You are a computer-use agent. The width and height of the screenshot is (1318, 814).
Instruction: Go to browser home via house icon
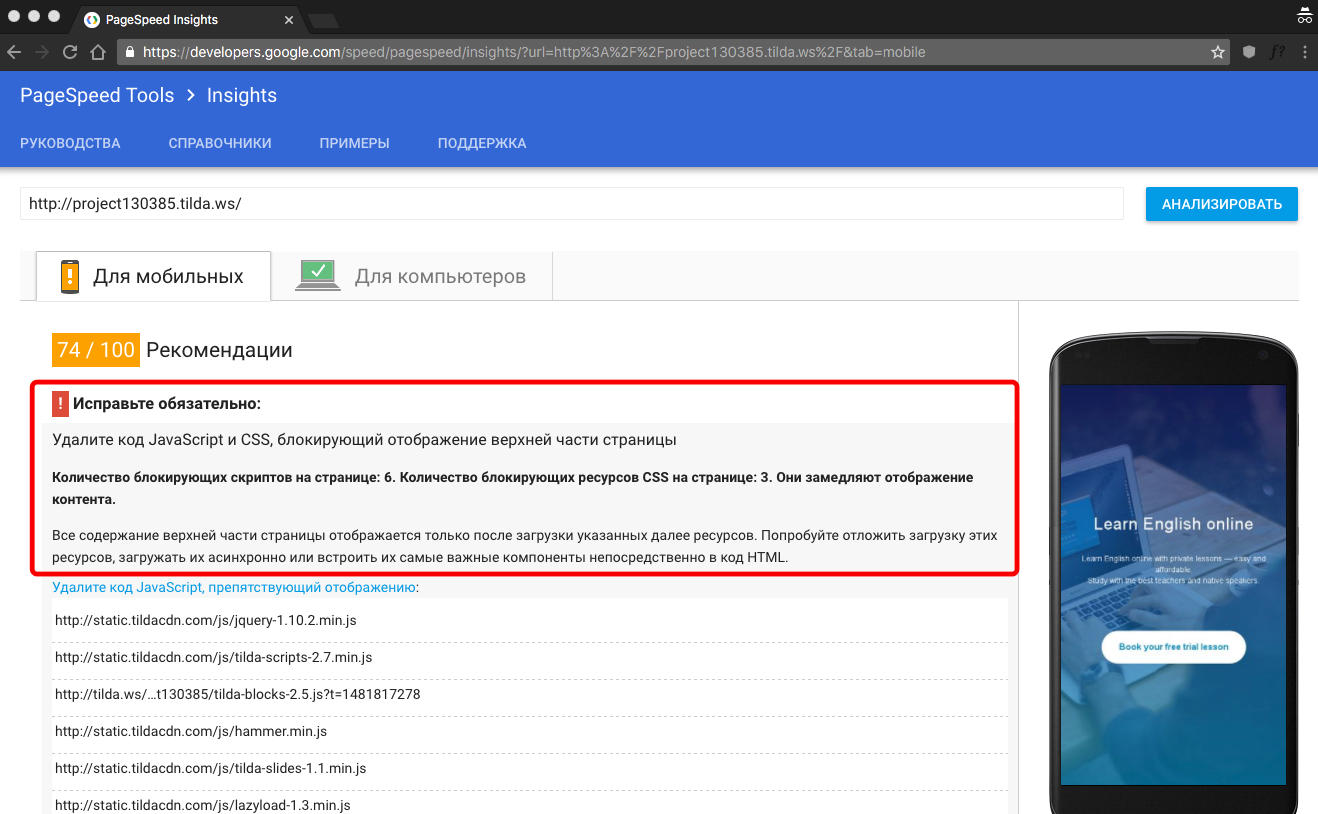click(97, 52)
